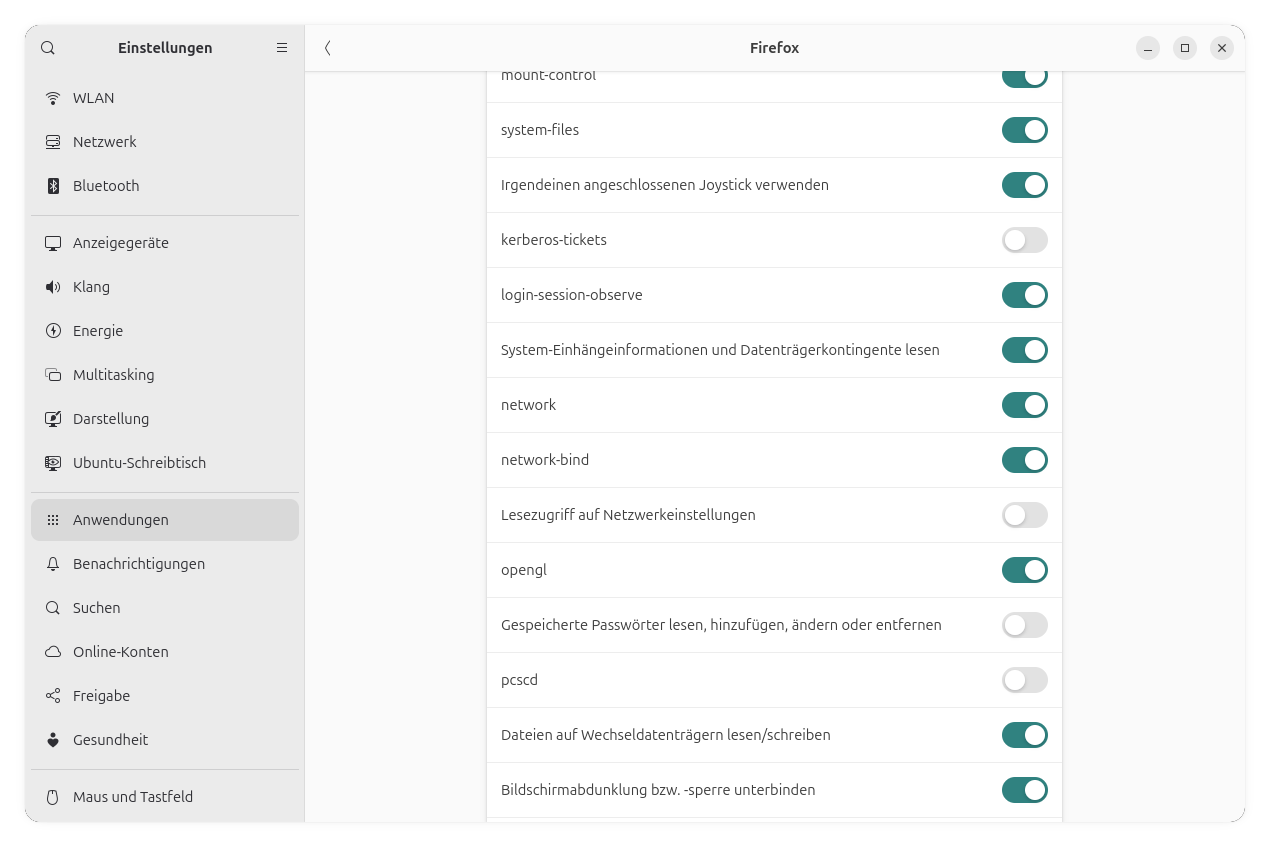Click the Netzwerk icon in sidebar

53,142
